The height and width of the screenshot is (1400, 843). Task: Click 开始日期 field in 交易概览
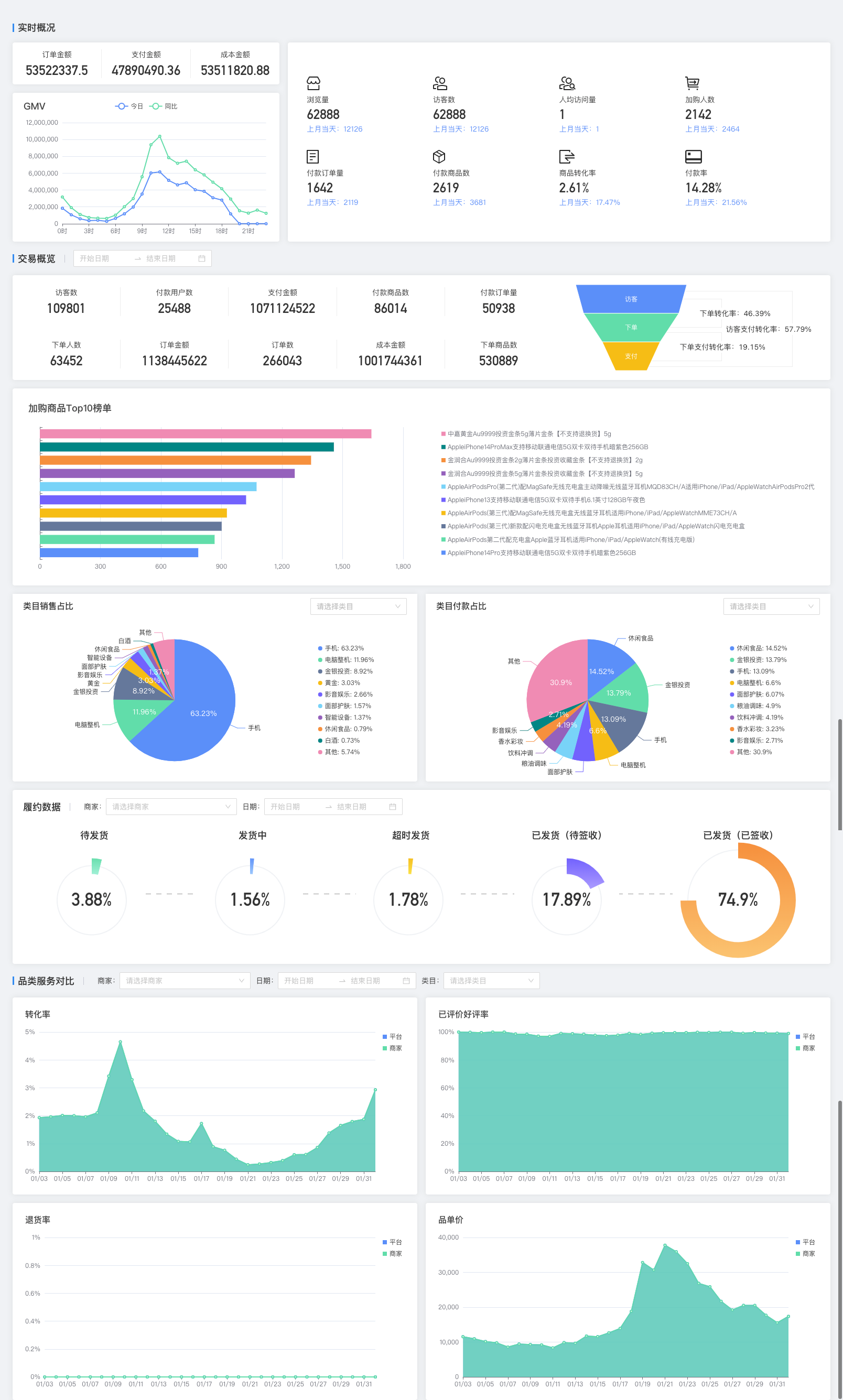click(102, 258)
